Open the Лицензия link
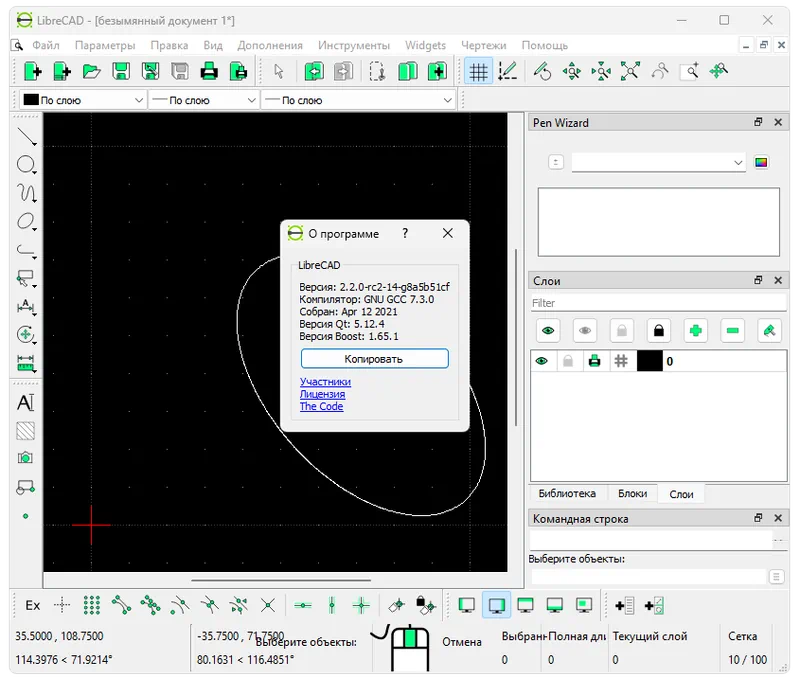Viewport: 800px width, 679px height. pos(322,394)
